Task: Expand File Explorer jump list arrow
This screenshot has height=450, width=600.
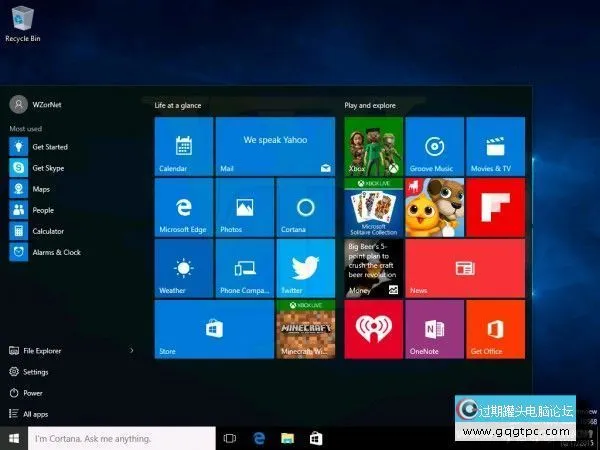Action: 132,351
